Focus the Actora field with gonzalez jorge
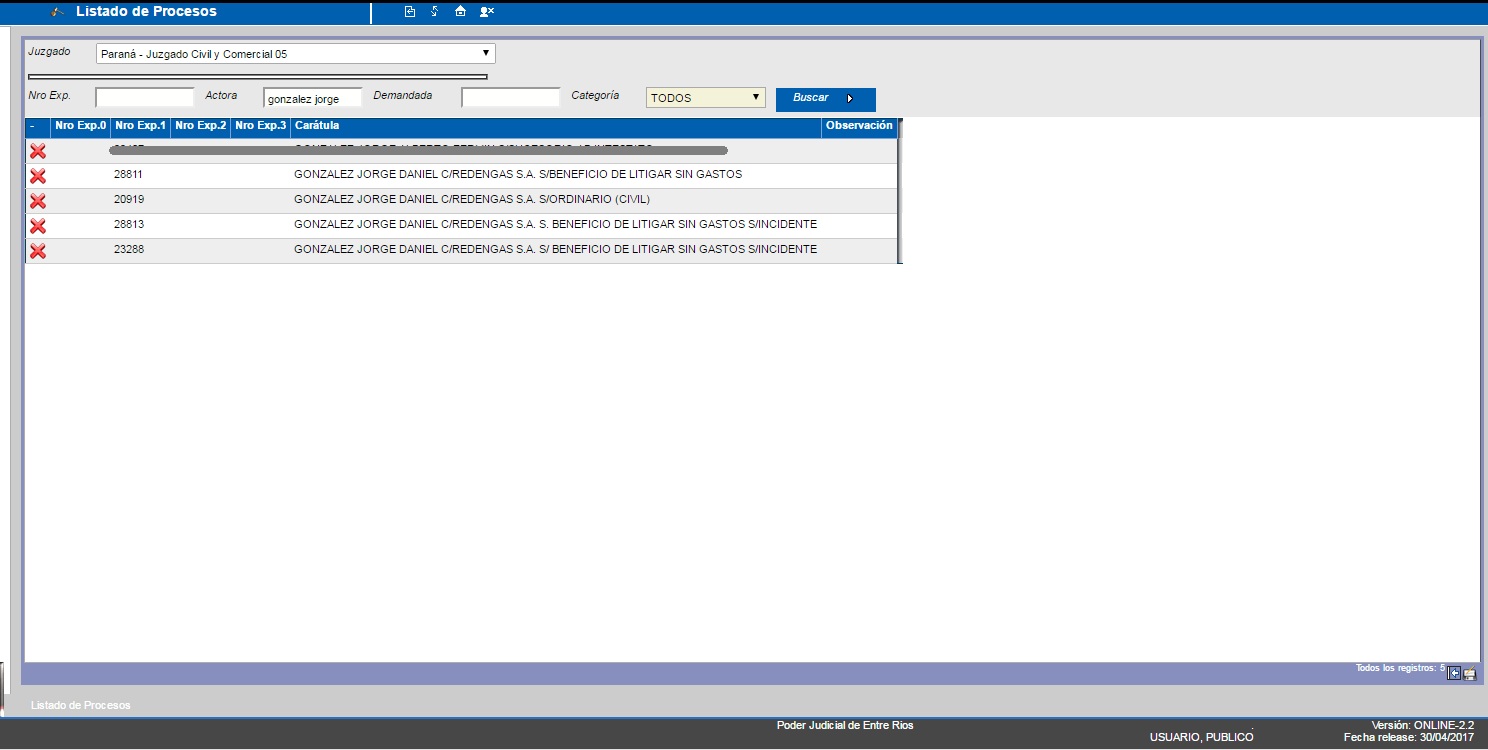The image size is (1488, 750). click(312, 98)
